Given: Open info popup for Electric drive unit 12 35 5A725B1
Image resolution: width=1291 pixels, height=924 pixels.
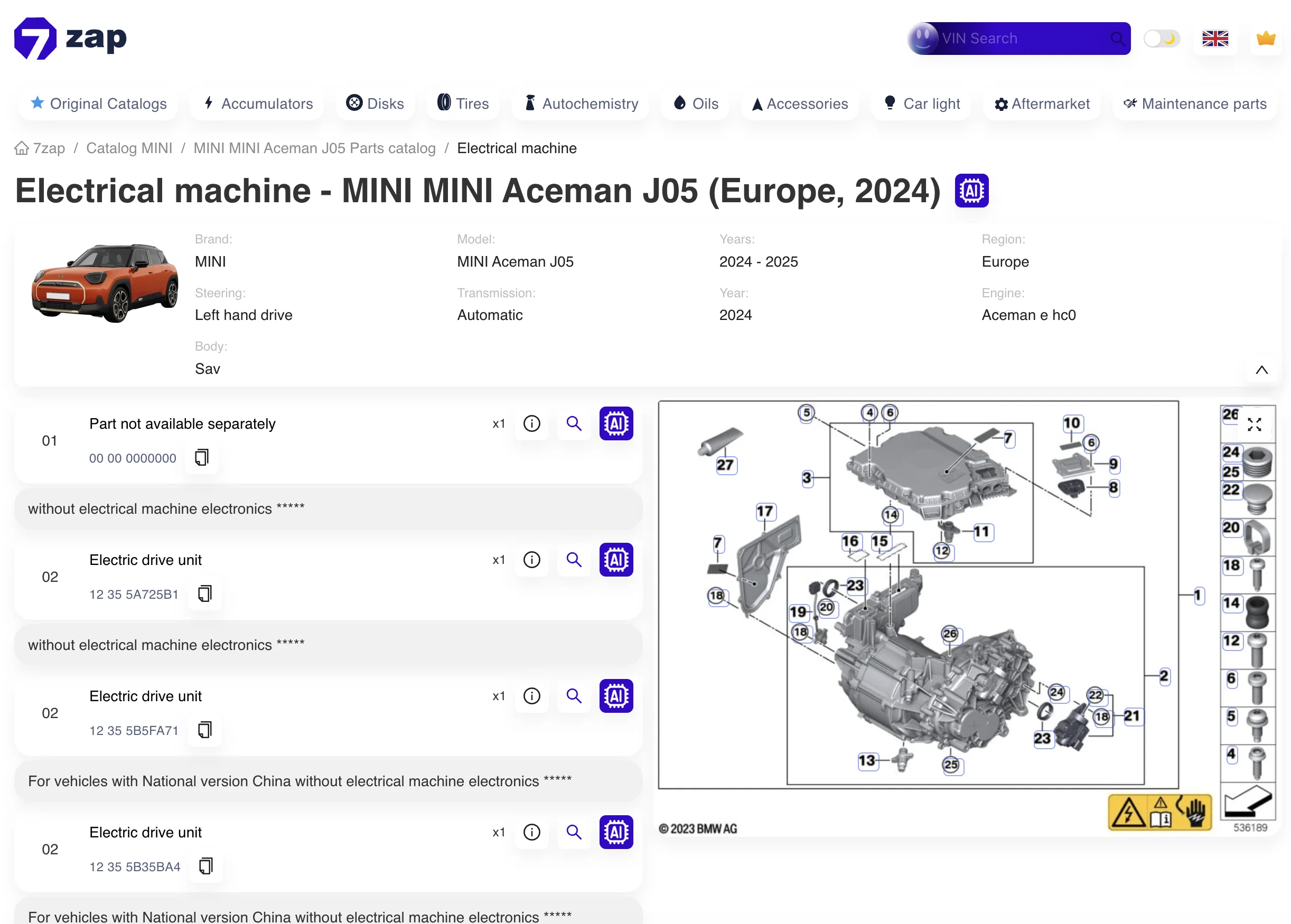Looking at the screenshot, I should coord(531,560).
